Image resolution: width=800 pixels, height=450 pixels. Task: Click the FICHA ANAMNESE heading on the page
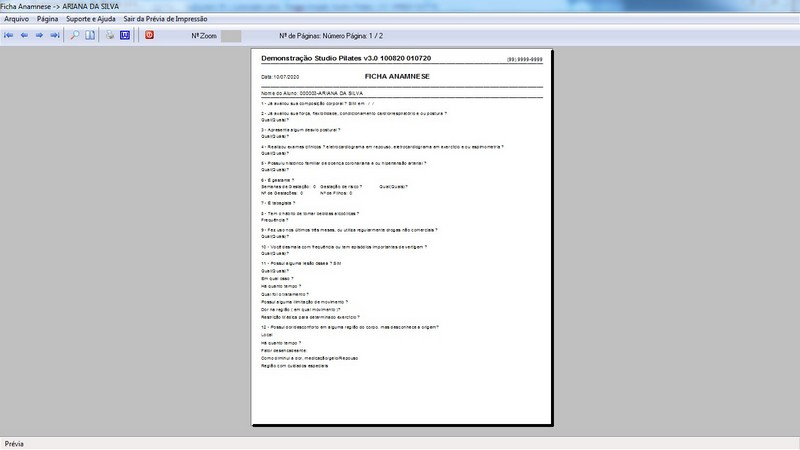[x=397, y=77]
